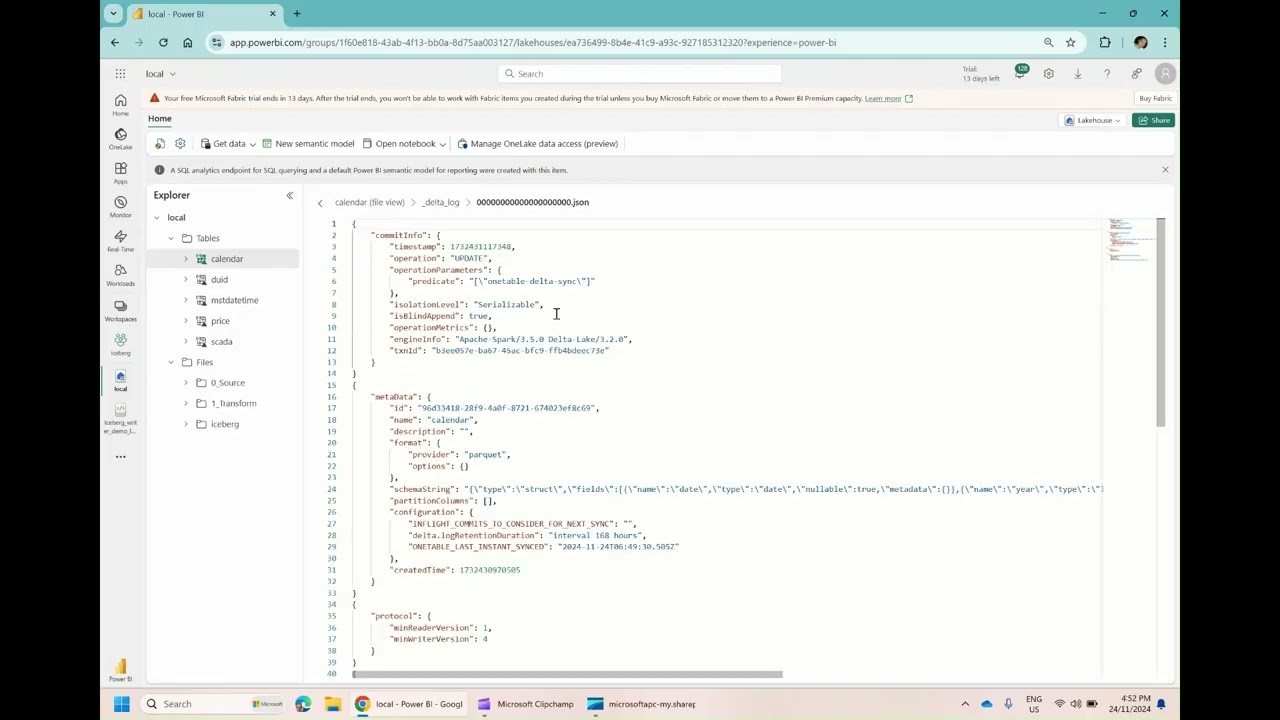1280x720 pixels.
Task: Open the more options ellipsis in left navigation
Action: tap(120, 457)
